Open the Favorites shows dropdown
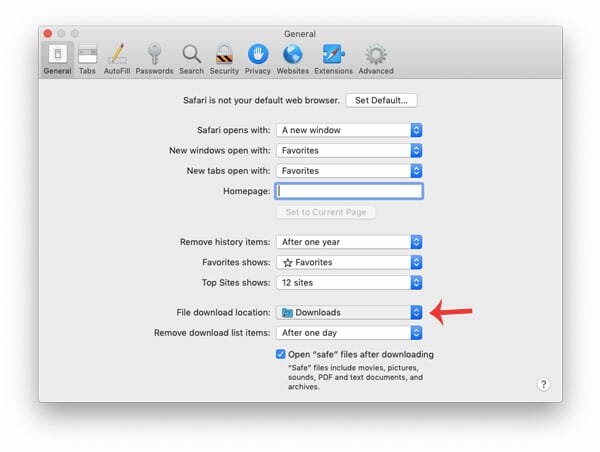The image size is (600, 452). point(349,262)
